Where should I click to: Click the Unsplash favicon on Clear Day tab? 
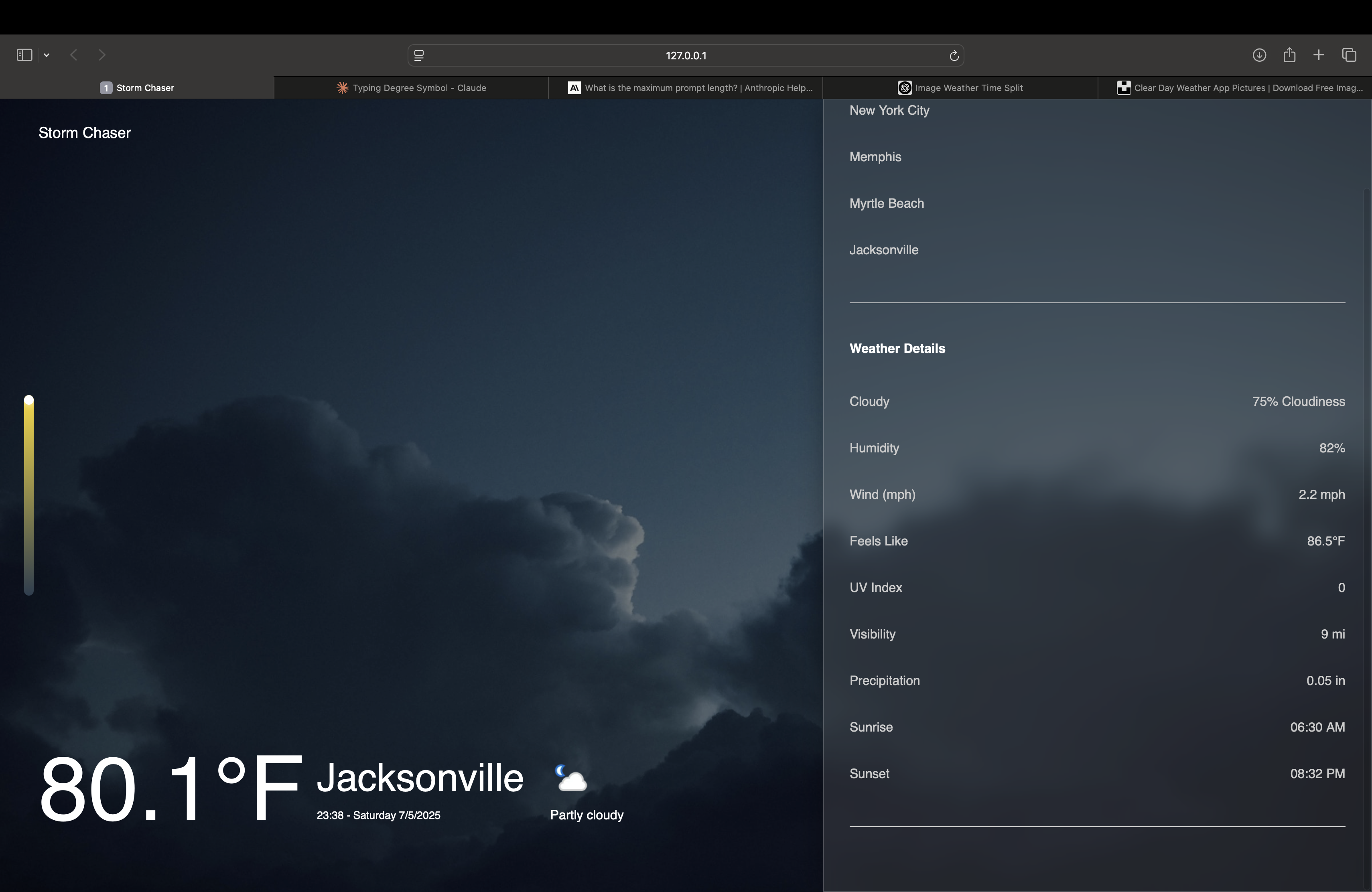coord(1124,87)
